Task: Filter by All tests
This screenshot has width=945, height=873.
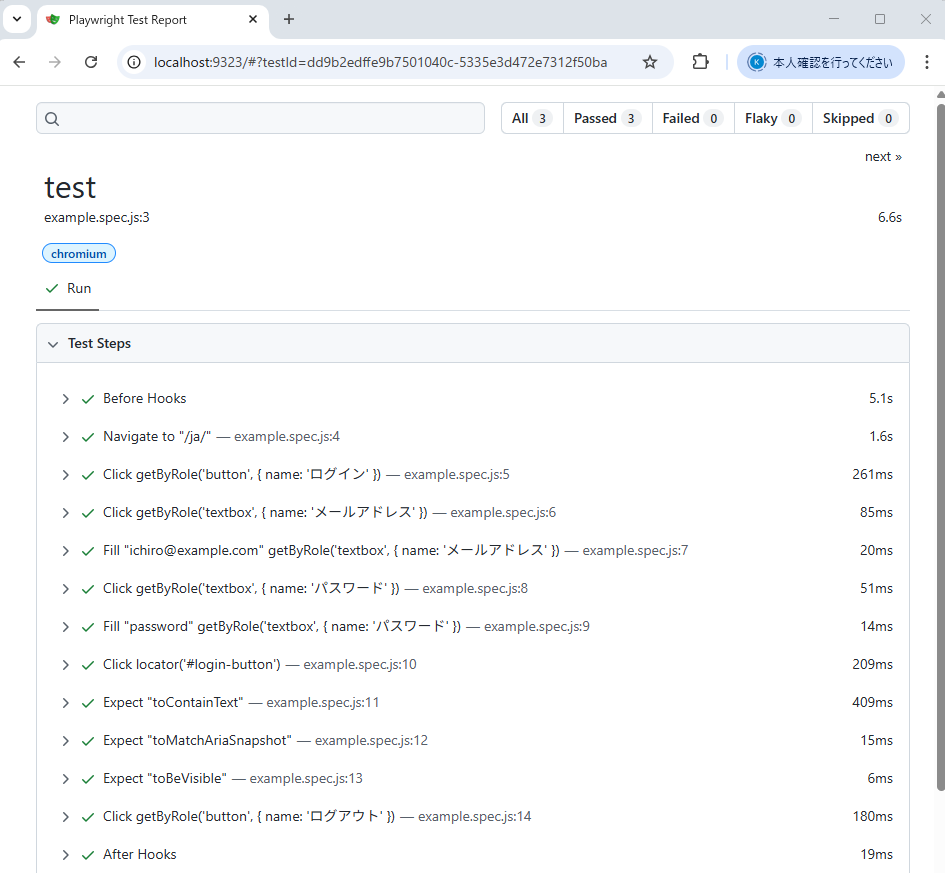Action: click(532, 118)
